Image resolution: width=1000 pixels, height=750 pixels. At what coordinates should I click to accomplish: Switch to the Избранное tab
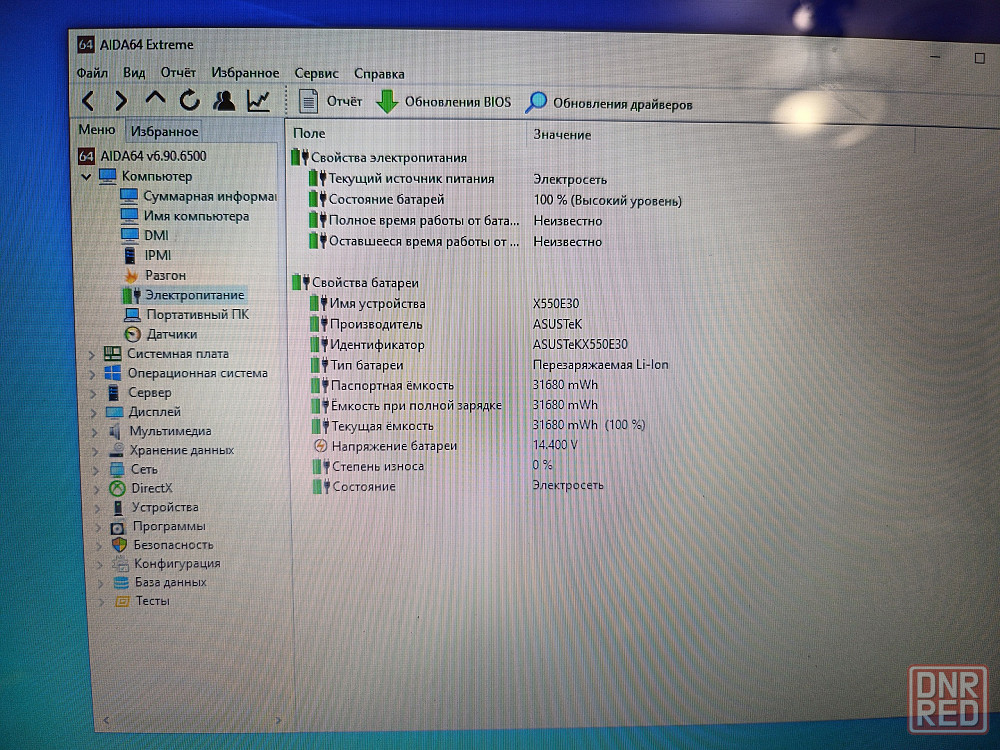click(x=164, y=131)
